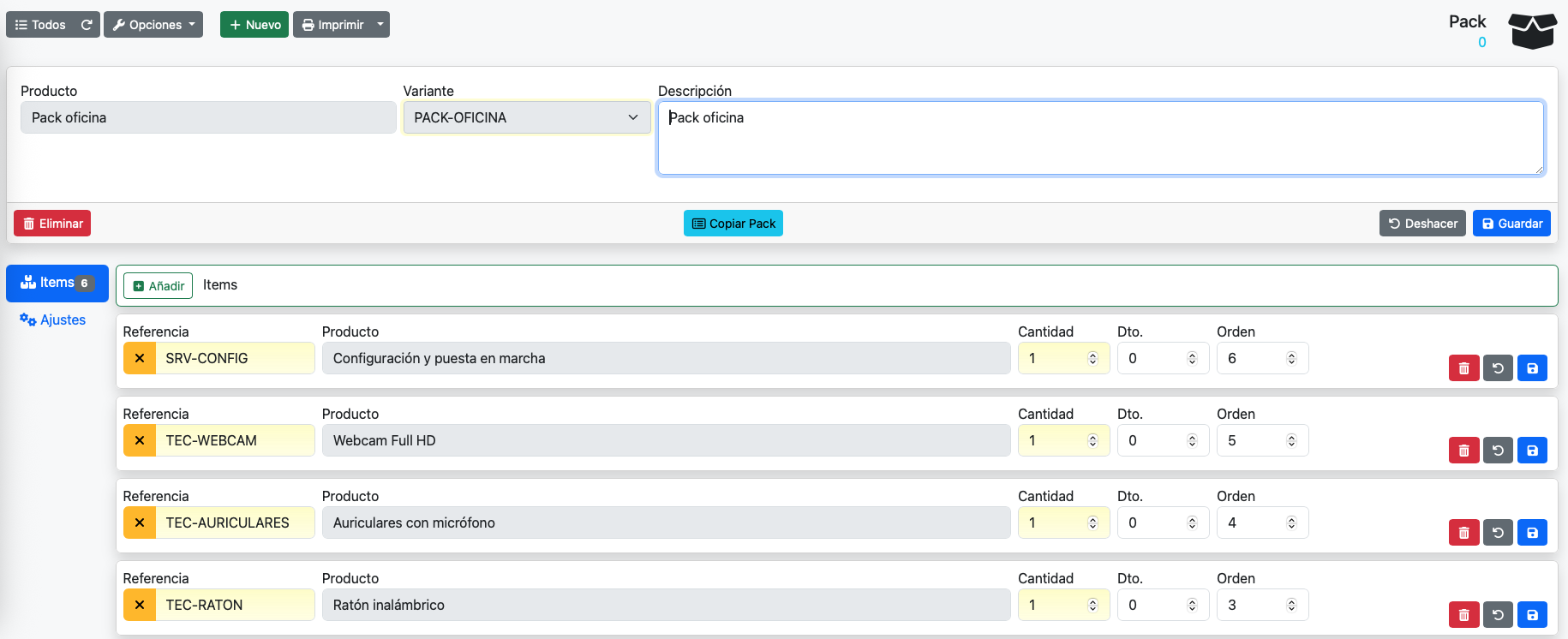Clear the TEC-AURICULARES reference with X
Viewport: 1568px width, 639px height.
pyautogui.click(x=140, y=523)
